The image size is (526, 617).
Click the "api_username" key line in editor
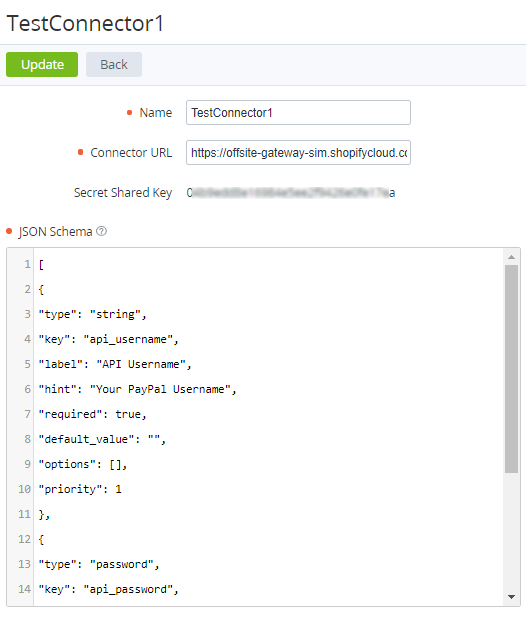click(x=108, y=339)
